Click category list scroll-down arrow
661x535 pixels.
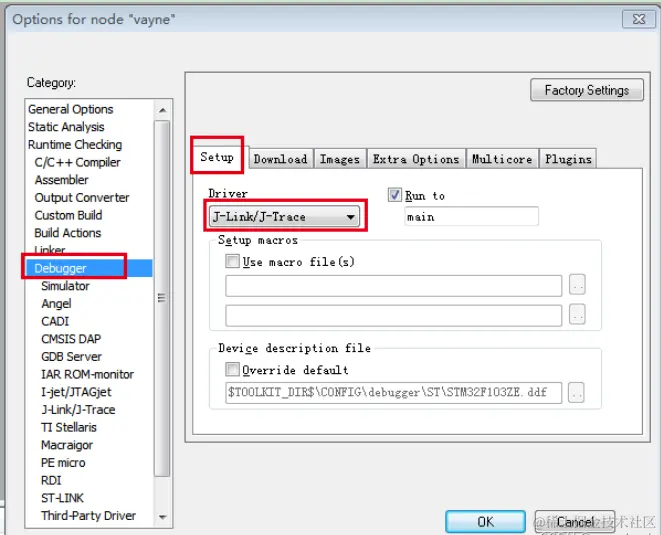(x=162, y=517)
